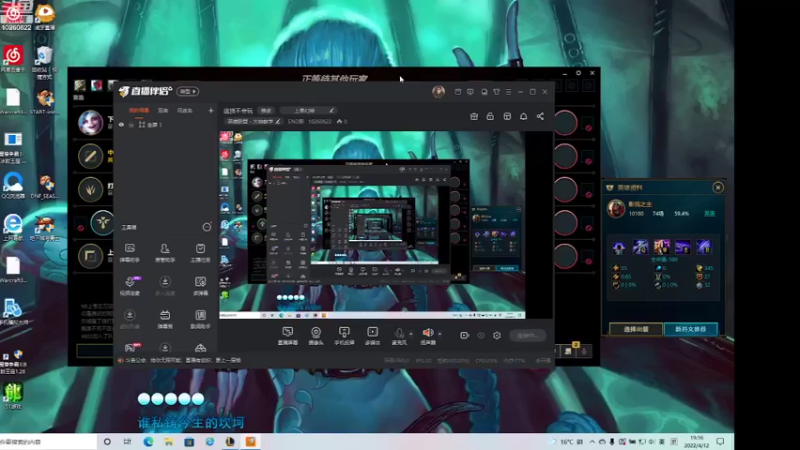The height and width of the screenshot is (450, 800).
Task: Open the package box icon above preview
Action: point(507,116)
